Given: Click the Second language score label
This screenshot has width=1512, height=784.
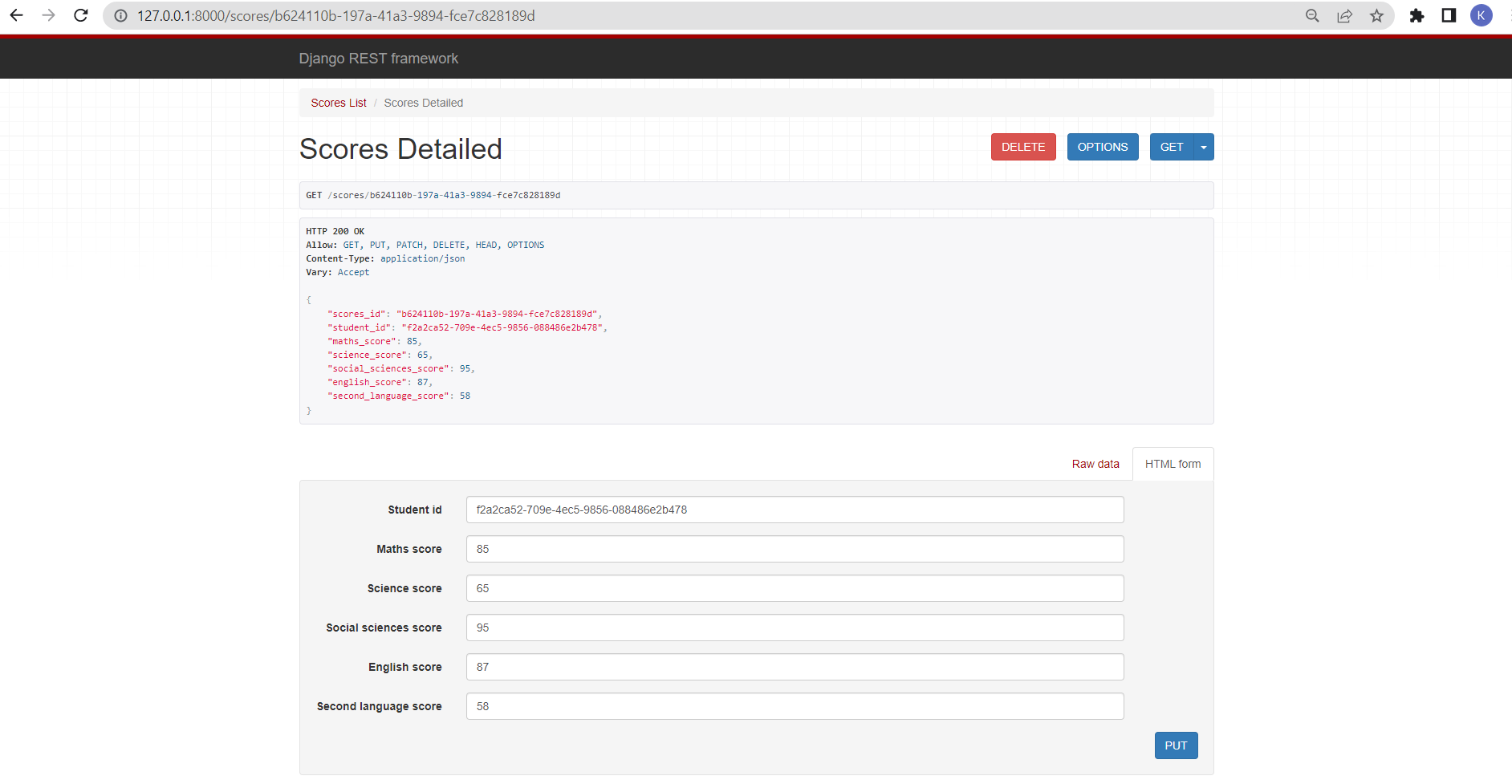Looking at the screenshot, I should click(x=379, y=706).
